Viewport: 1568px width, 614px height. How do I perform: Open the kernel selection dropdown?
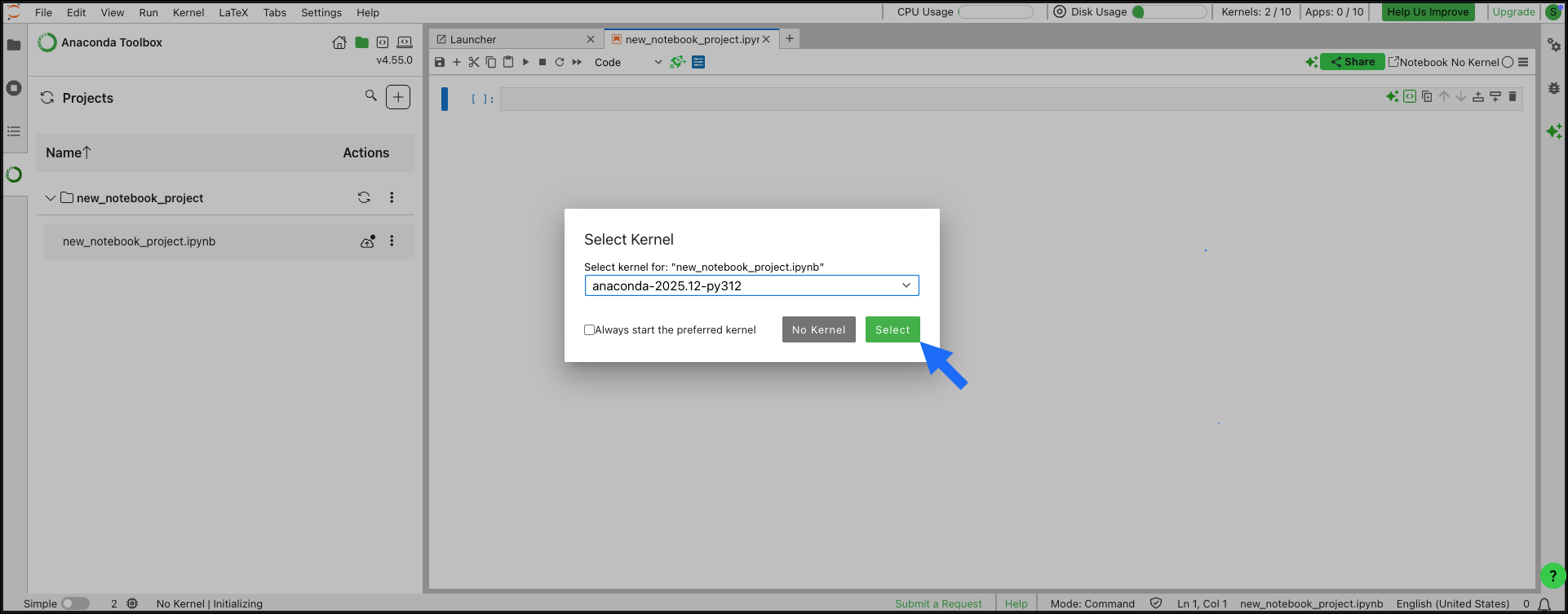coord(751,285)
